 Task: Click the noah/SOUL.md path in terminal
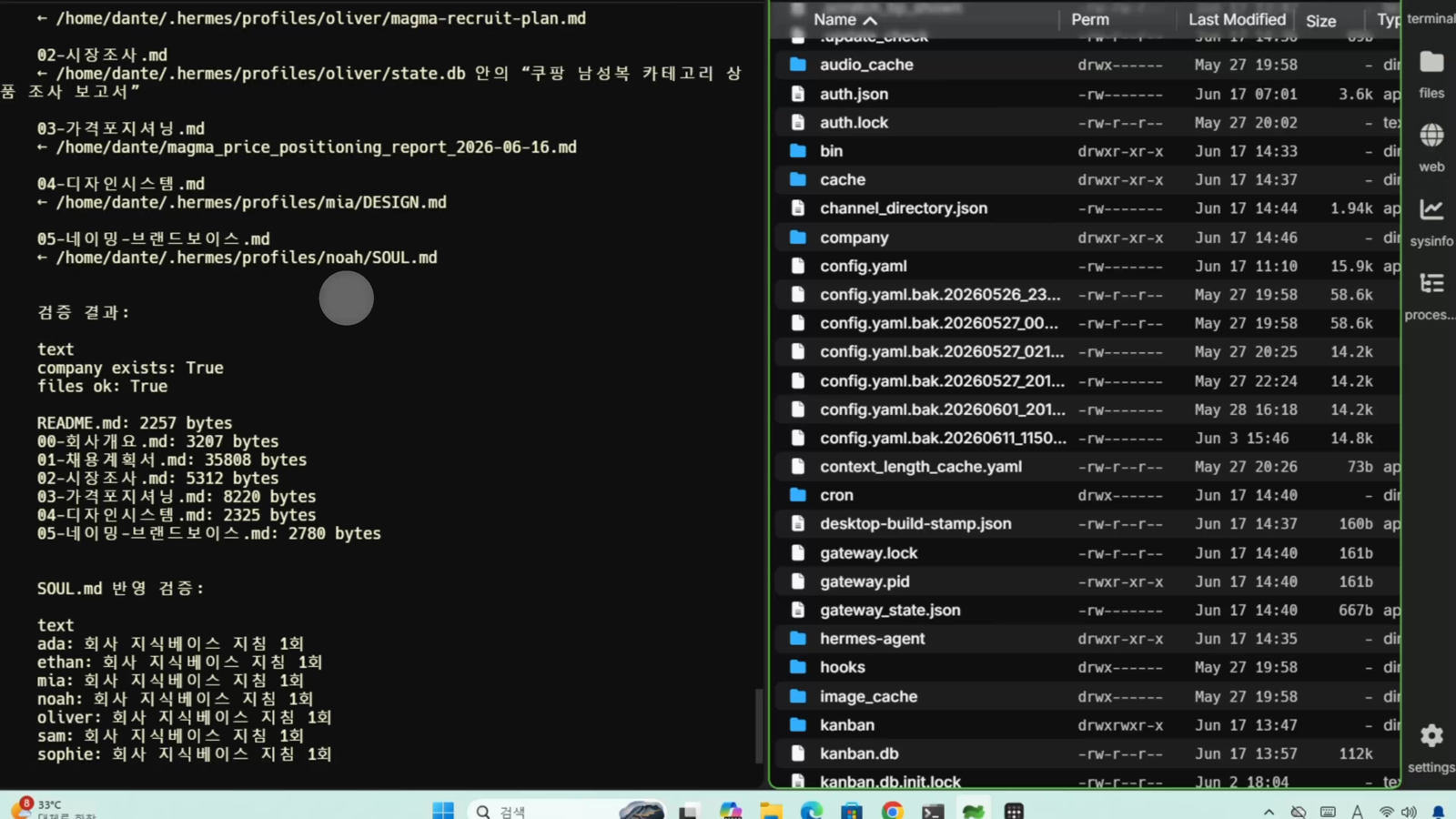247,258
